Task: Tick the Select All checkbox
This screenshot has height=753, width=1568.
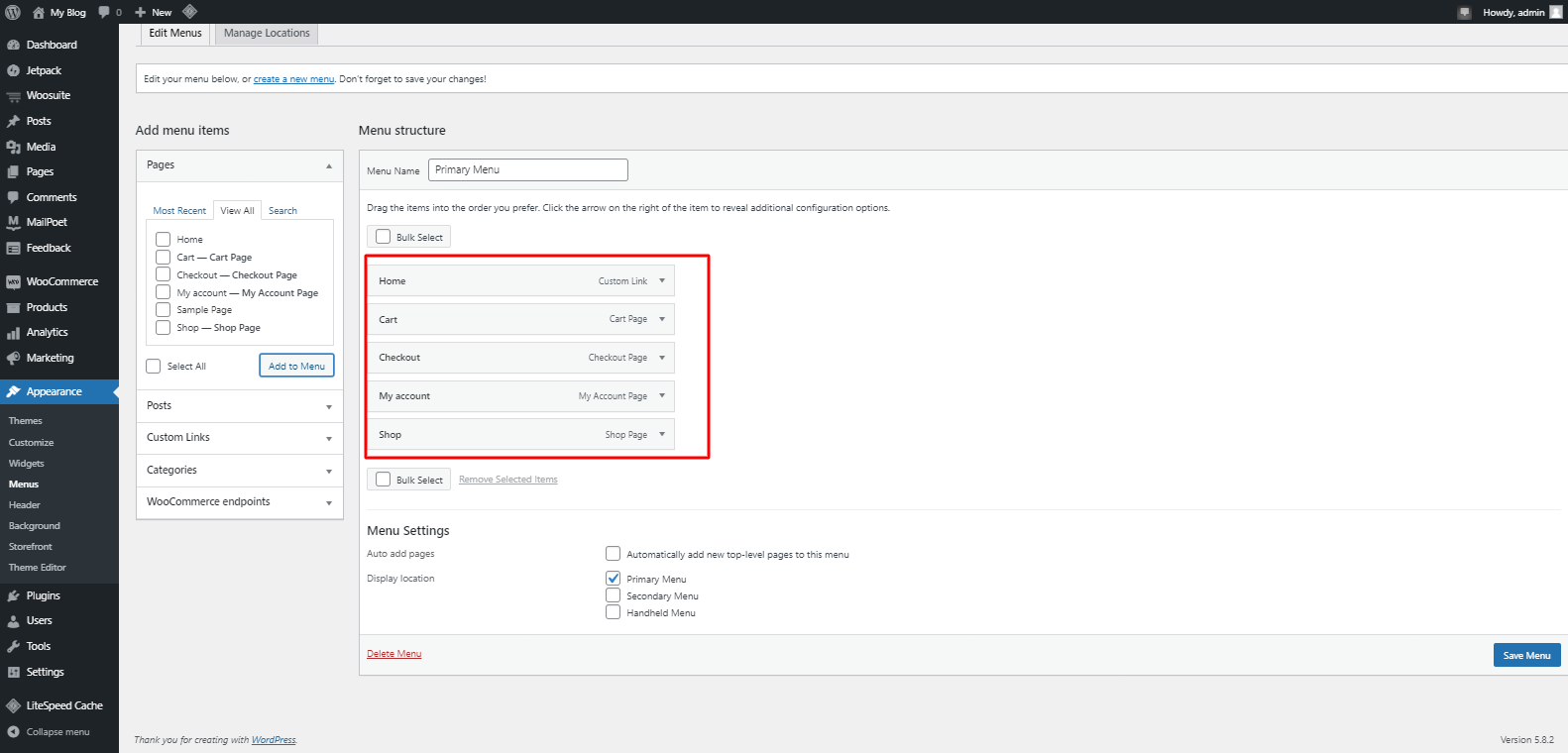Action: click(154, 366)
